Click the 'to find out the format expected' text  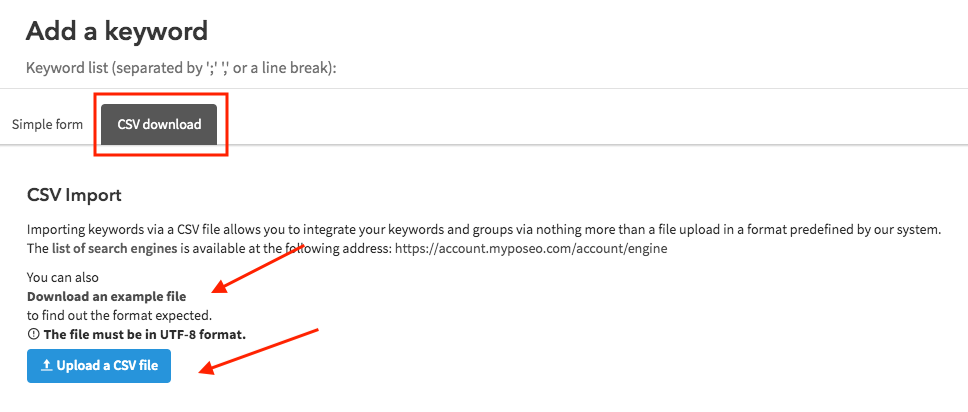click(x=120, y=316)
